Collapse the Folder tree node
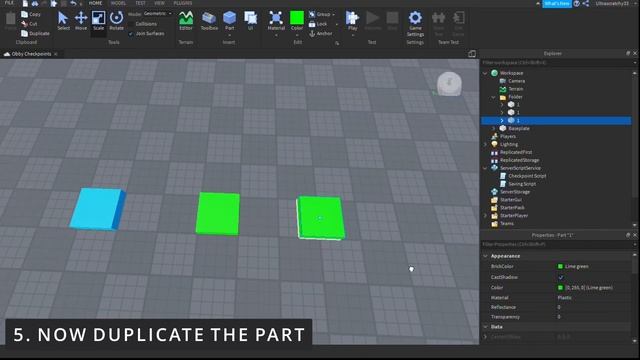Image resolution: width=640 pixels, height=360 pixels. pyautogui.click(x=493, y=97)
